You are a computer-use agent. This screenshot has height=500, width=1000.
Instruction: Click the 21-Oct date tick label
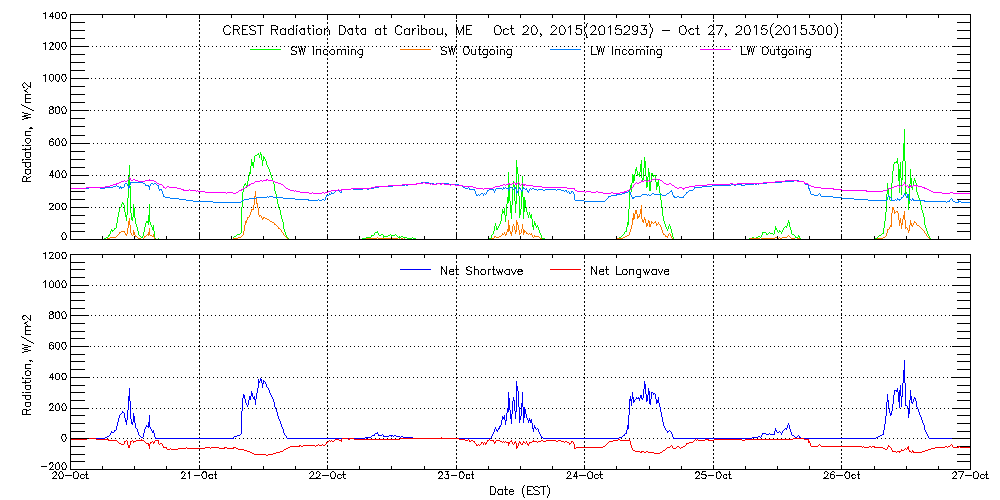coord(200,477)
